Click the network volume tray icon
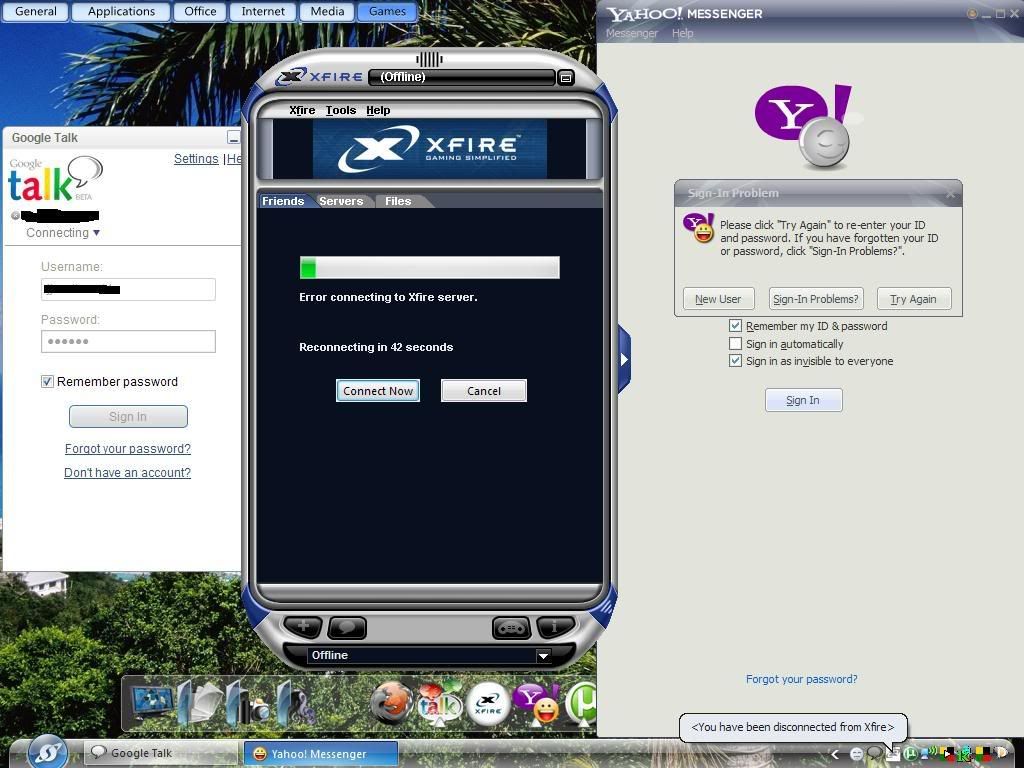 929,753
